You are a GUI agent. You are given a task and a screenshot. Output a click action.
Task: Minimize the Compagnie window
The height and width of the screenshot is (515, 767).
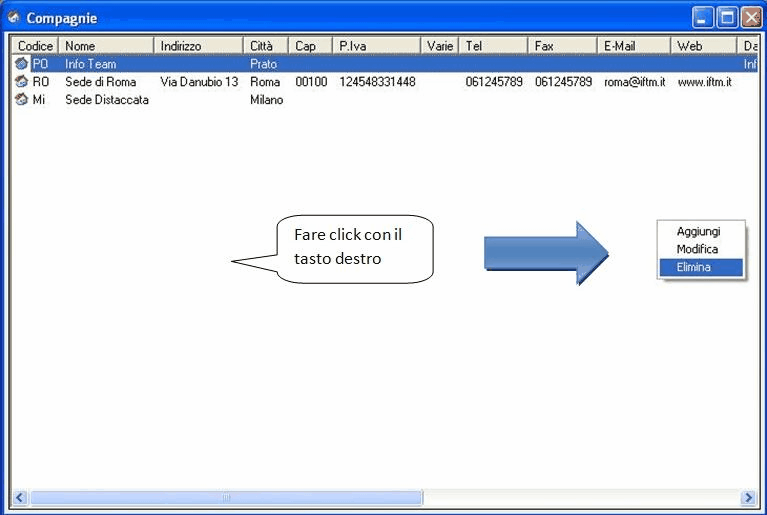[702, 18]
